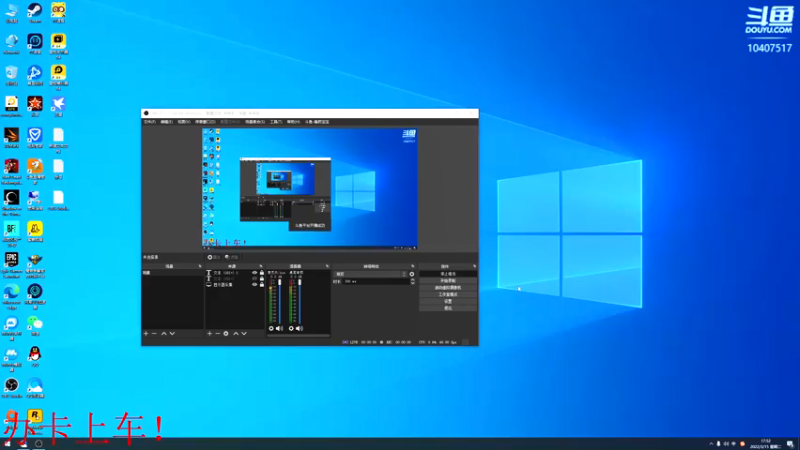Adjust the microphone volume slider

[280, 301]
